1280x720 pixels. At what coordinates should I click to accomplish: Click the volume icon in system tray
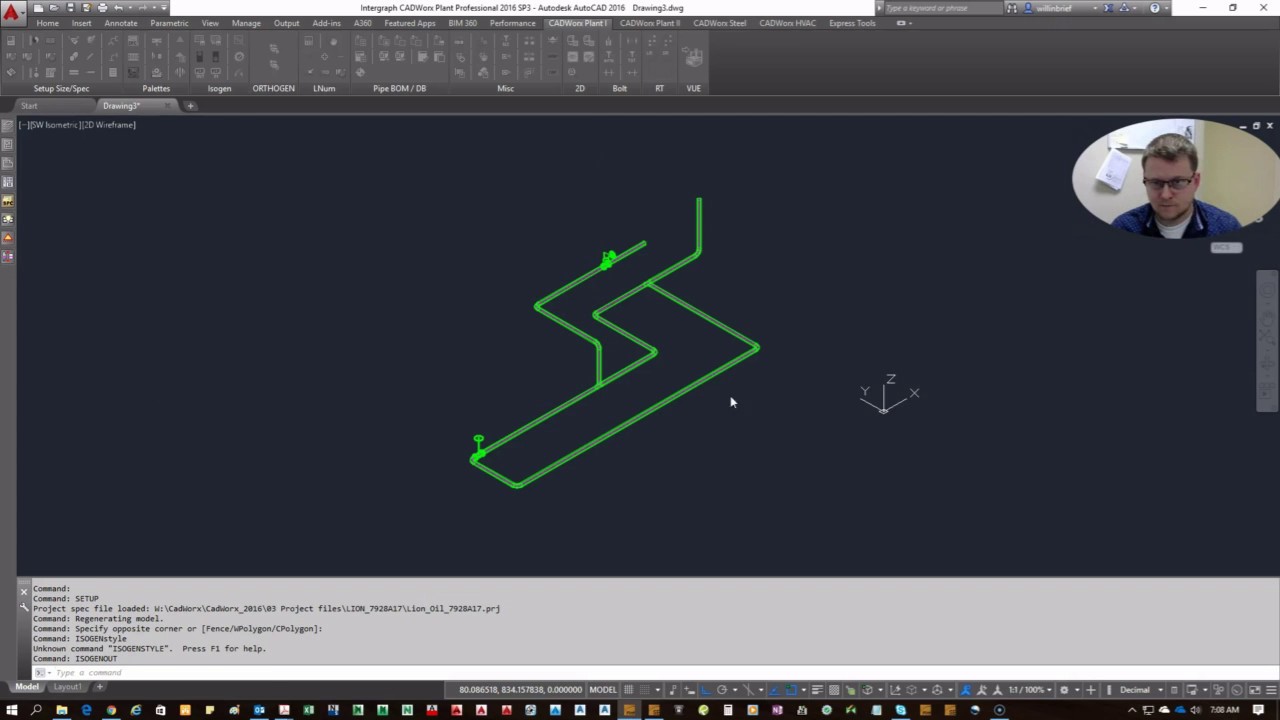(1194, 710)
